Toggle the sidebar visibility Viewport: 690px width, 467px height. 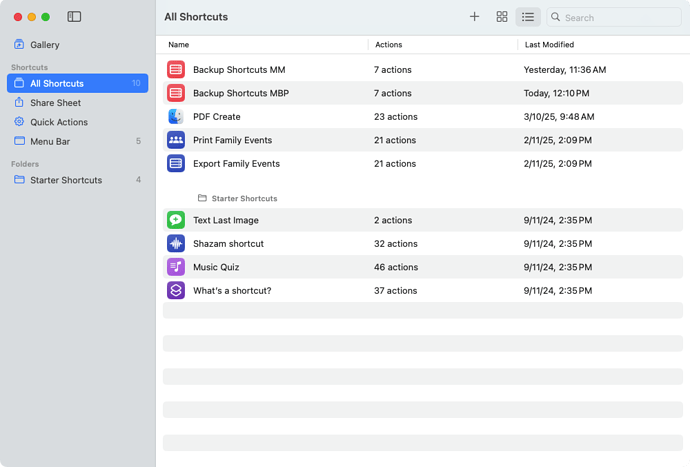[x=74, y=17]
